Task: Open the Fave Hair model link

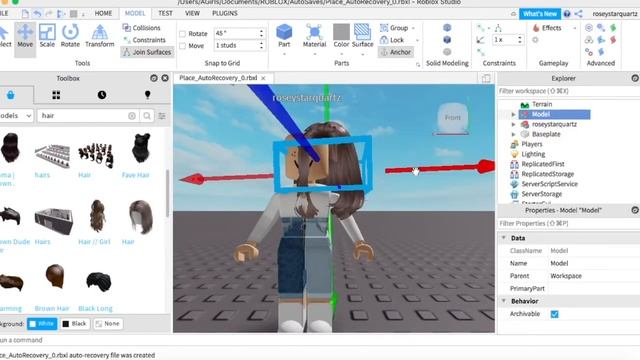Action: tap(136, 175)
